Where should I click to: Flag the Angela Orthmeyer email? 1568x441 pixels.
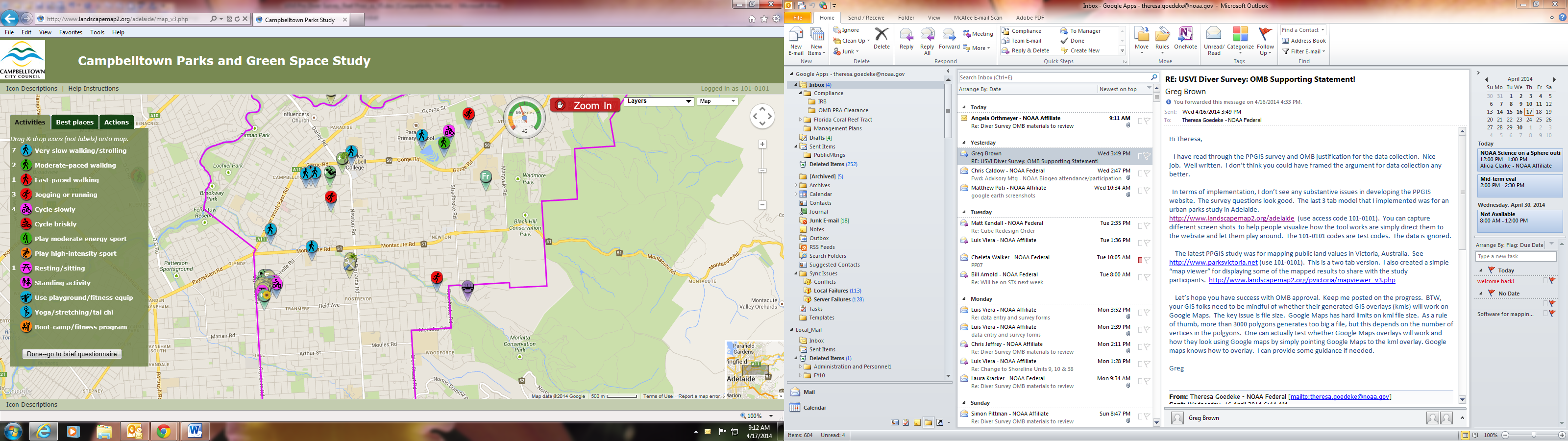(1147, 121)
